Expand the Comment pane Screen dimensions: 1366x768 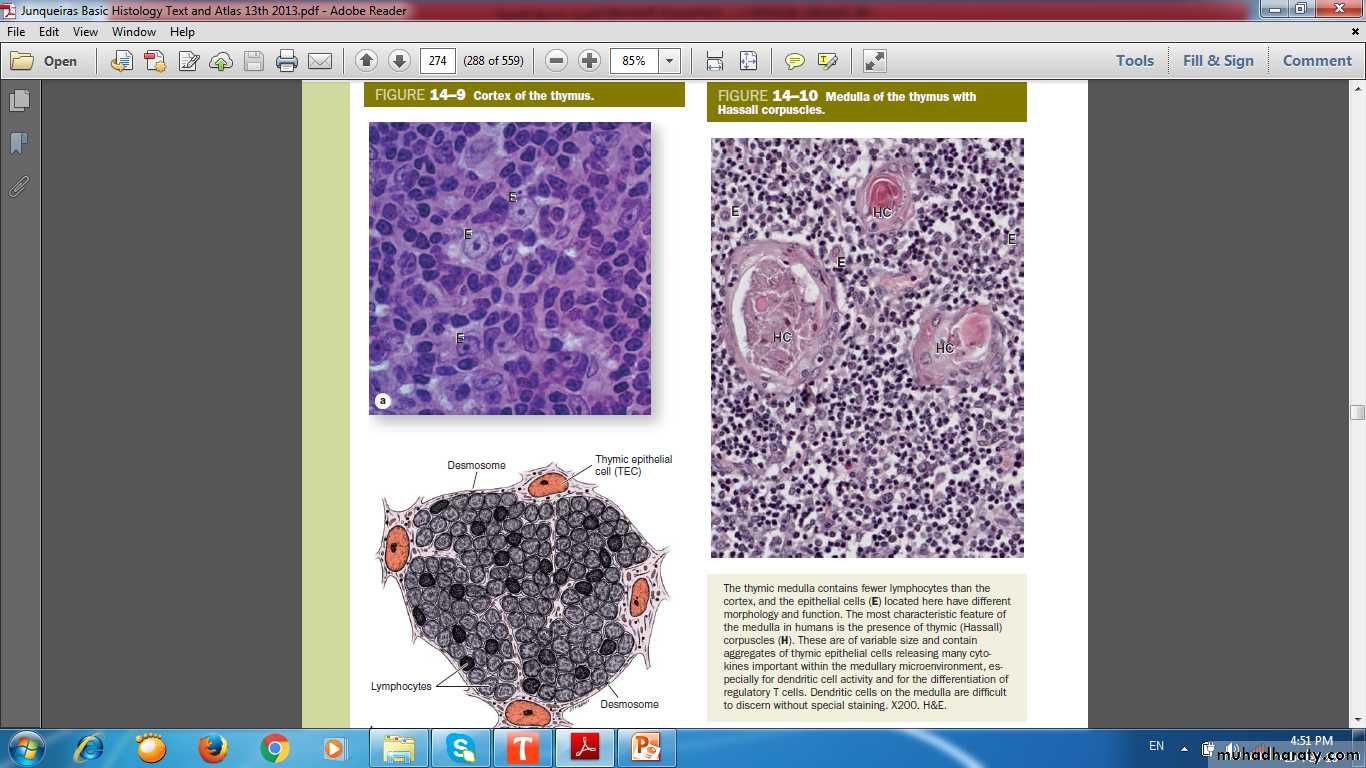(1317, 61)
